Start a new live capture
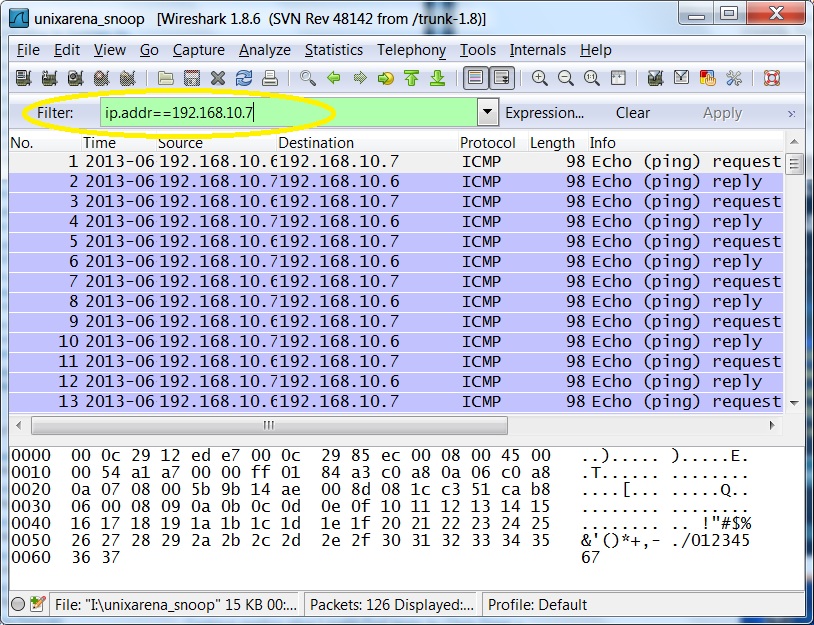Viewport: 814px width, 625px height. tap(75, 78)
